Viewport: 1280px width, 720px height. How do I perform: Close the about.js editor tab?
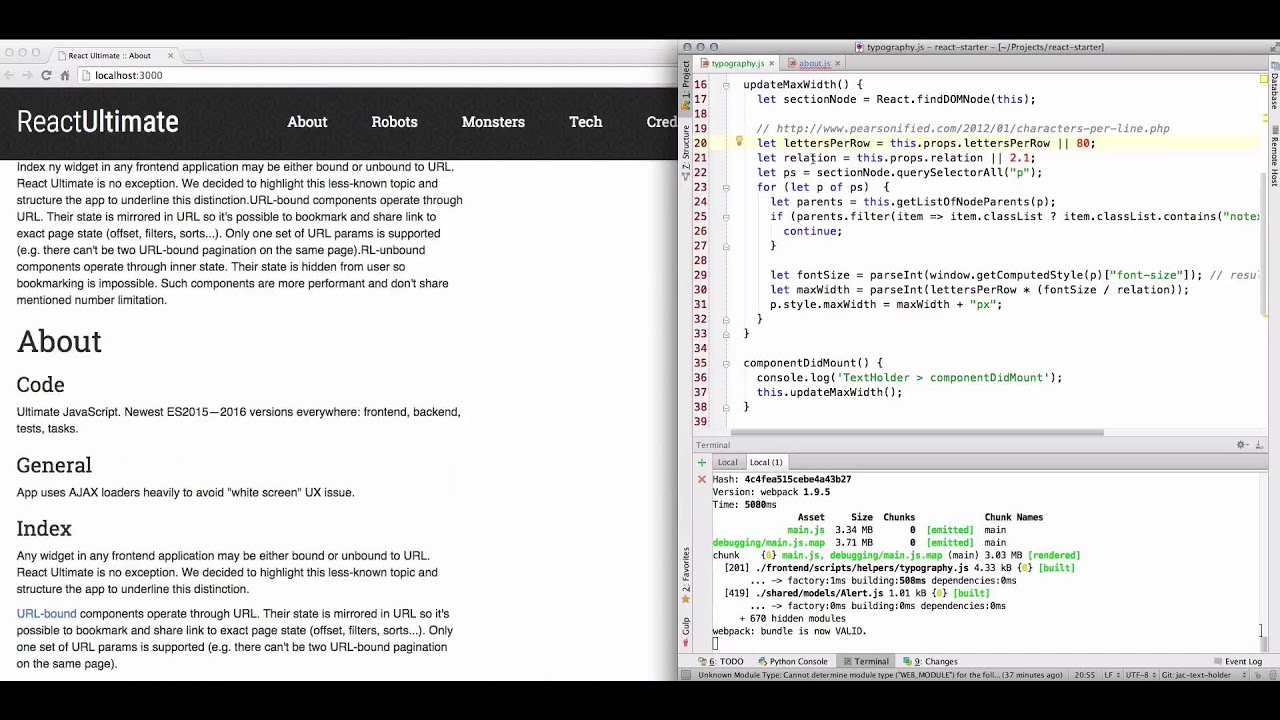click(x=837, y=63)
